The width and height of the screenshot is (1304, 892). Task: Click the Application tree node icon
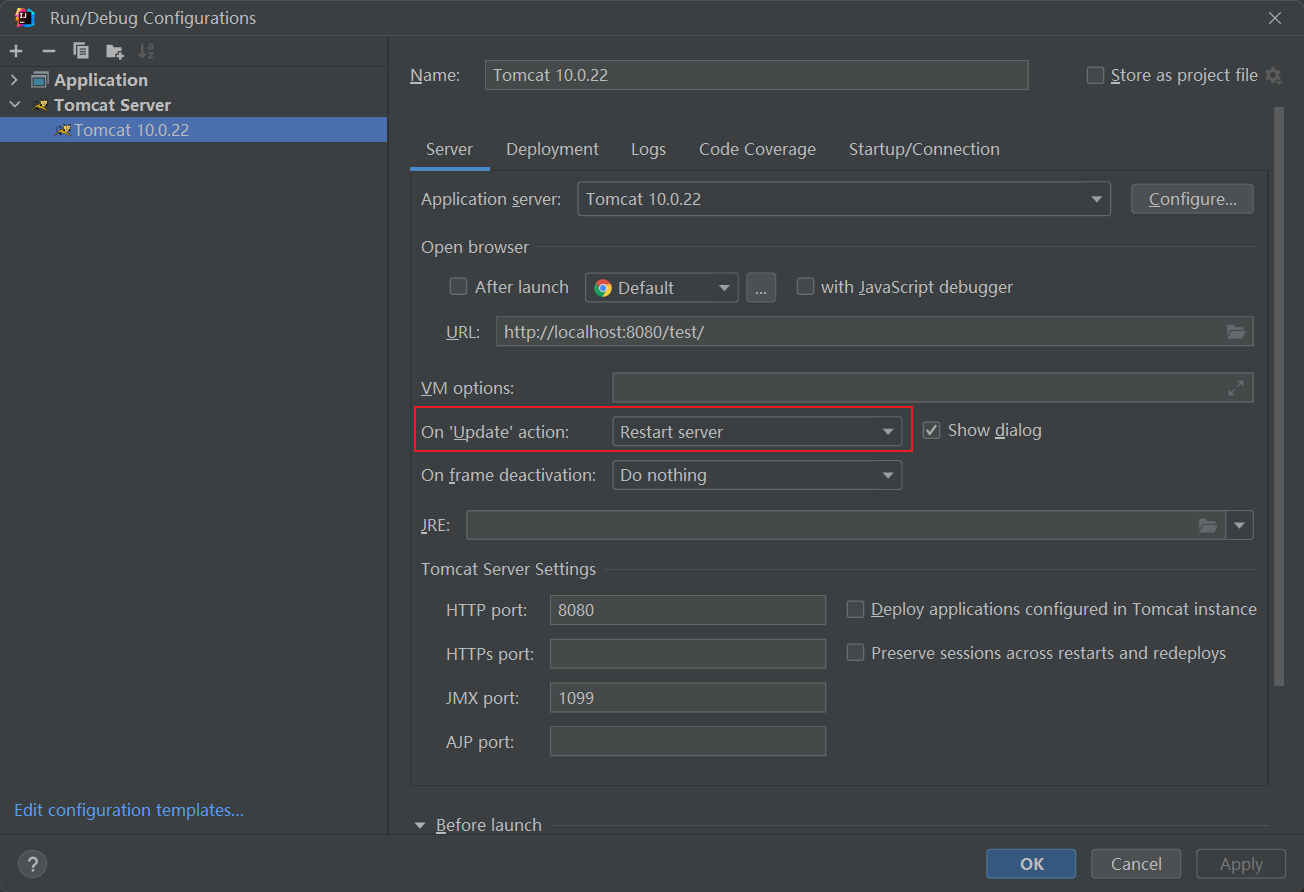pos(40,80)
